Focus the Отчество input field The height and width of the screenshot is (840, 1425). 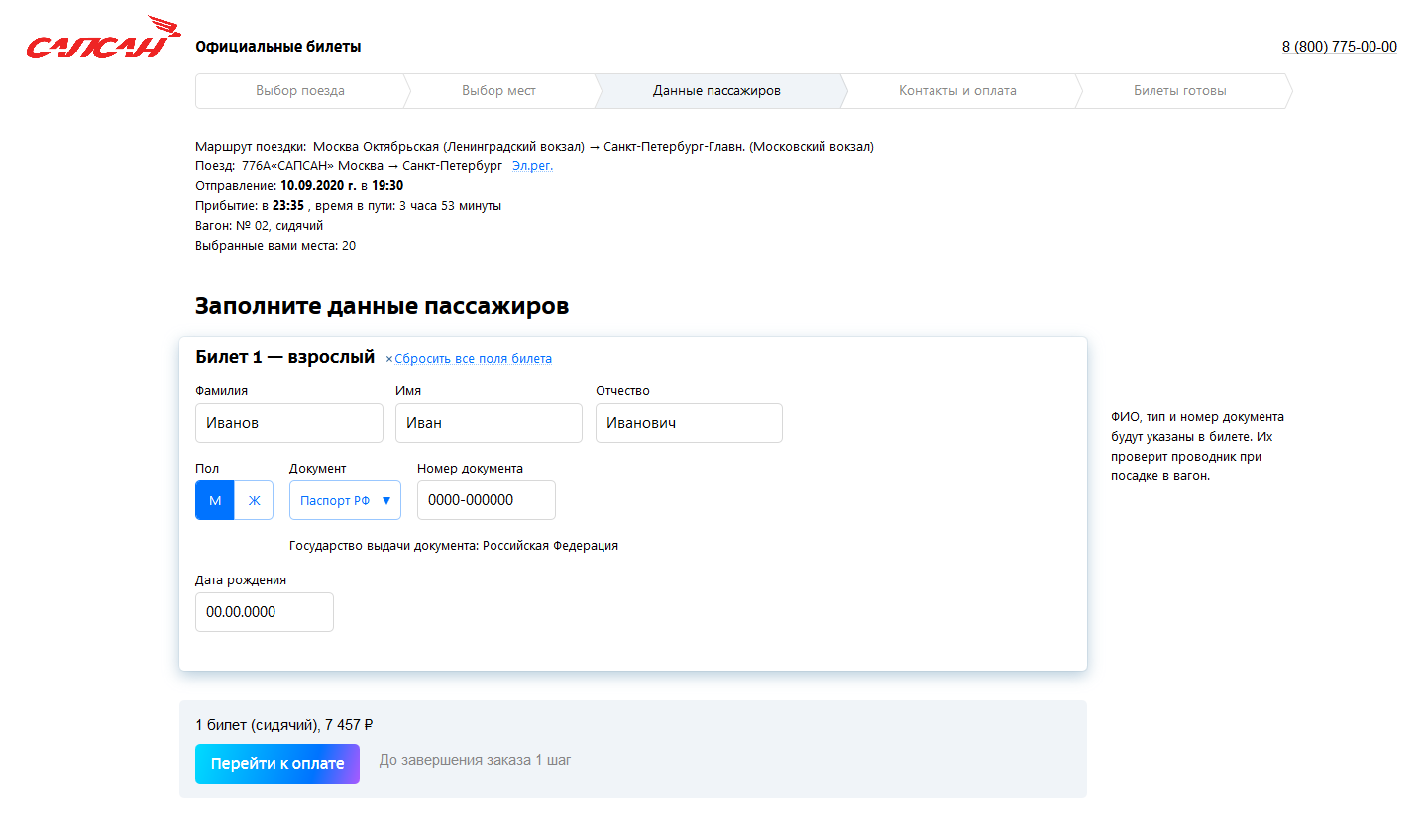[x=689, y=423]
